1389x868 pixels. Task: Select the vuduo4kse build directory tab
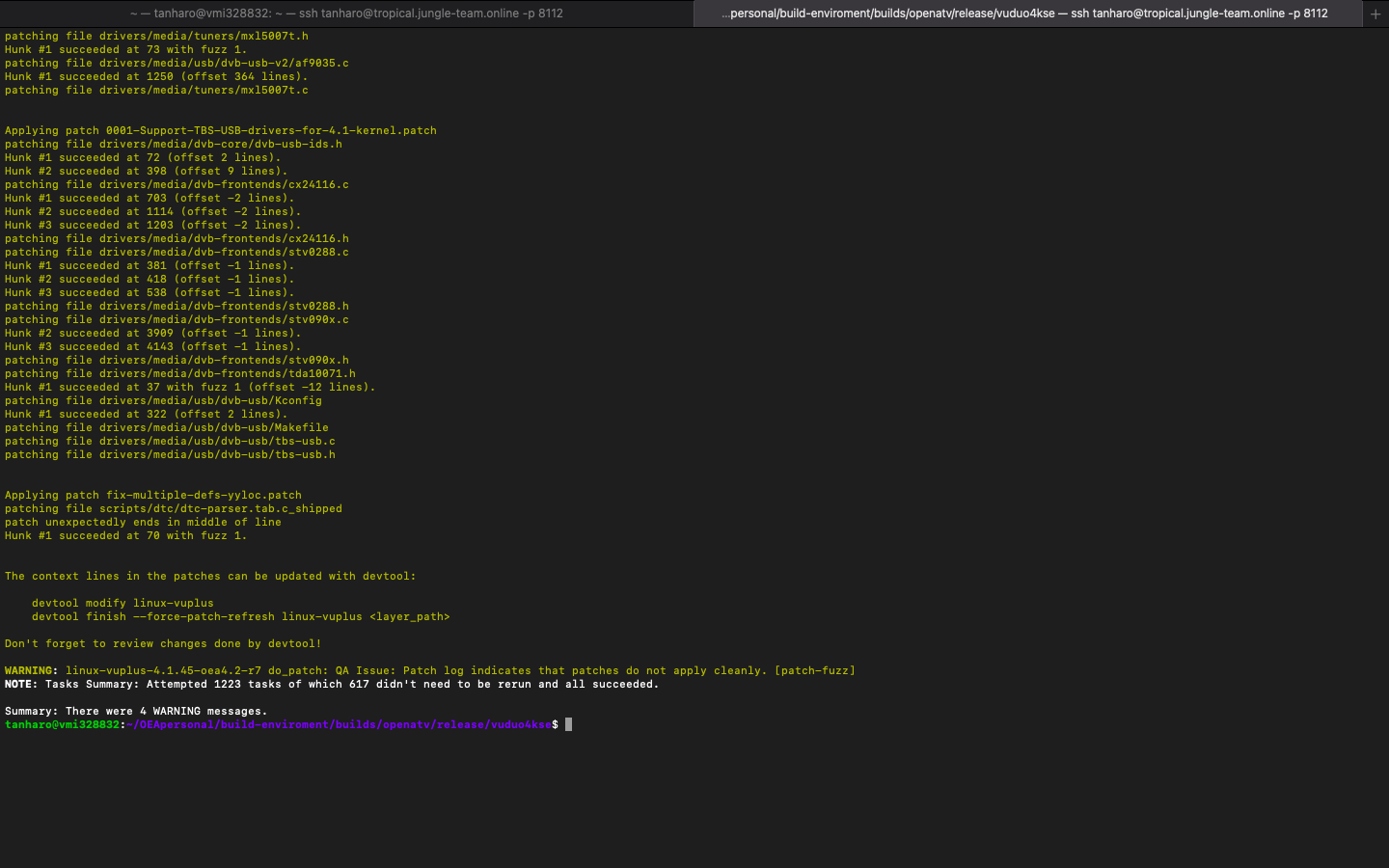click(1024, 14)
